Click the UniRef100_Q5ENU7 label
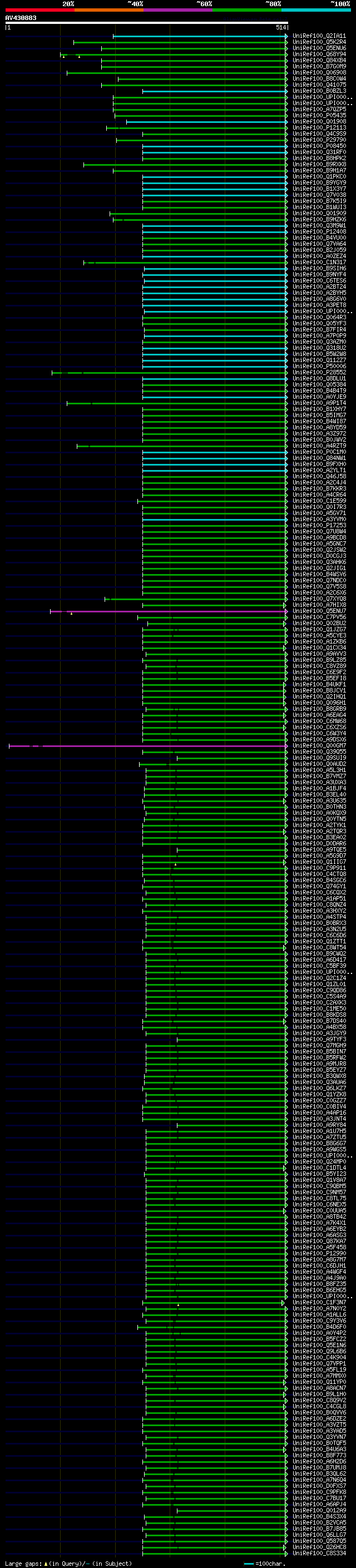356x1568 pixels. pyautogui.click(x=319, y=611)
